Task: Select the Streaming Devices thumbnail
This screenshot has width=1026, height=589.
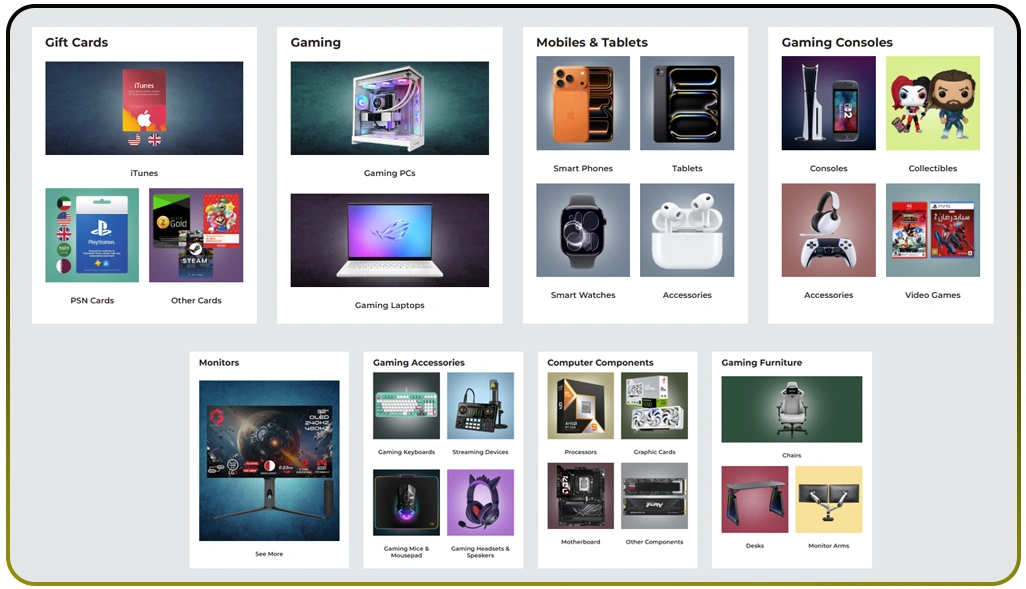Action: pos(480,406)
